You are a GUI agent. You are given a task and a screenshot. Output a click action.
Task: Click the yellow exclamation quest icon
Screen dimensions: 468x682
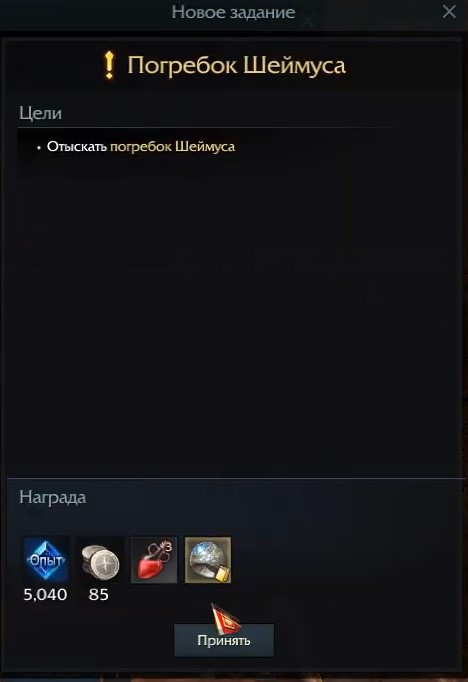tap(109, 65)
